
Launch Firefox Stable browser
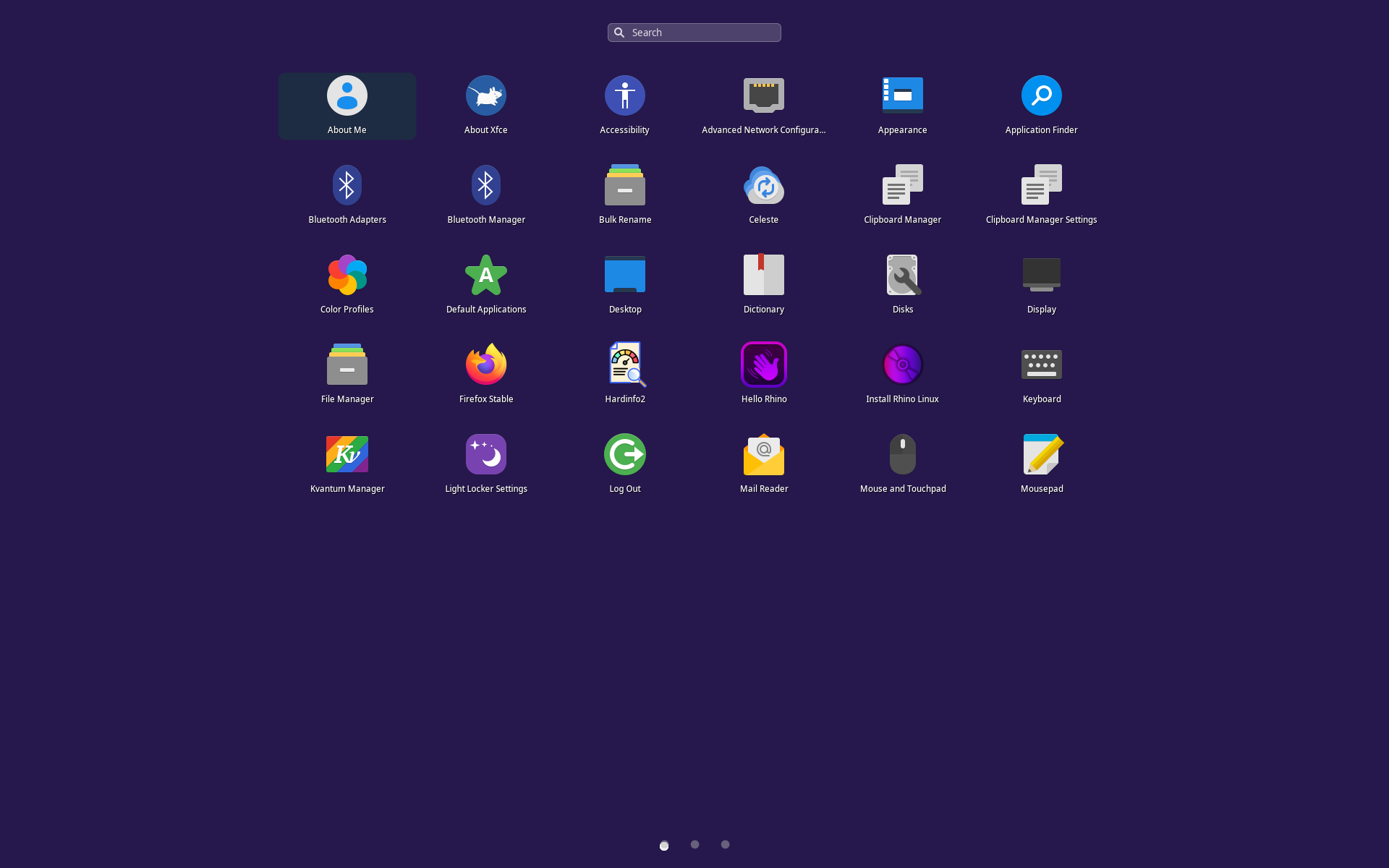coord(486,365)
